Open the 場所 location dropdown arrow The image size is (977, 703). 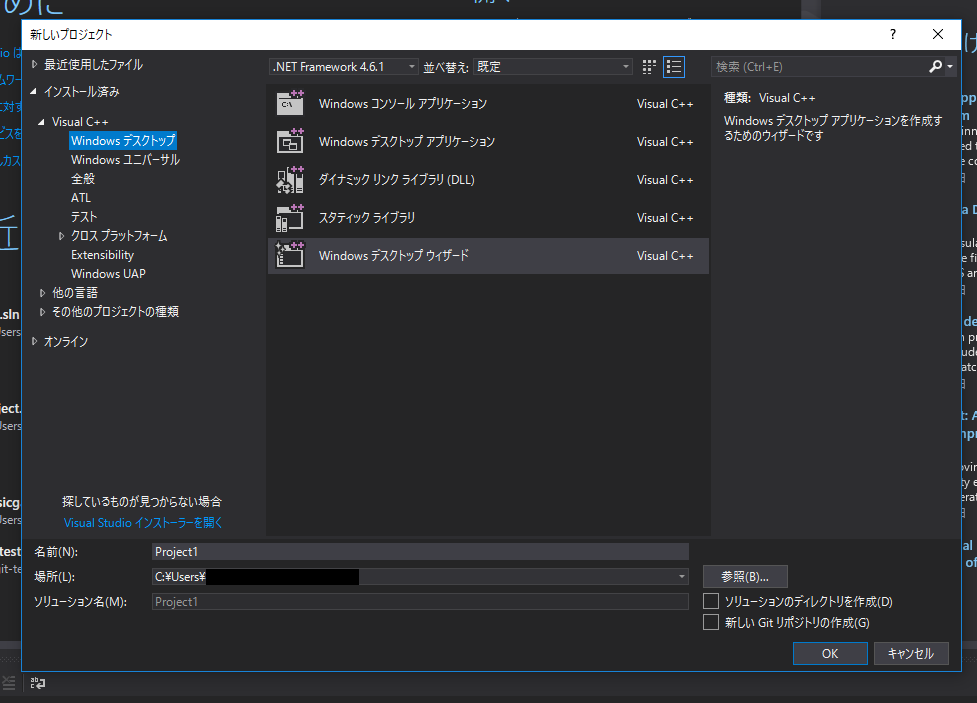point(682,576)
